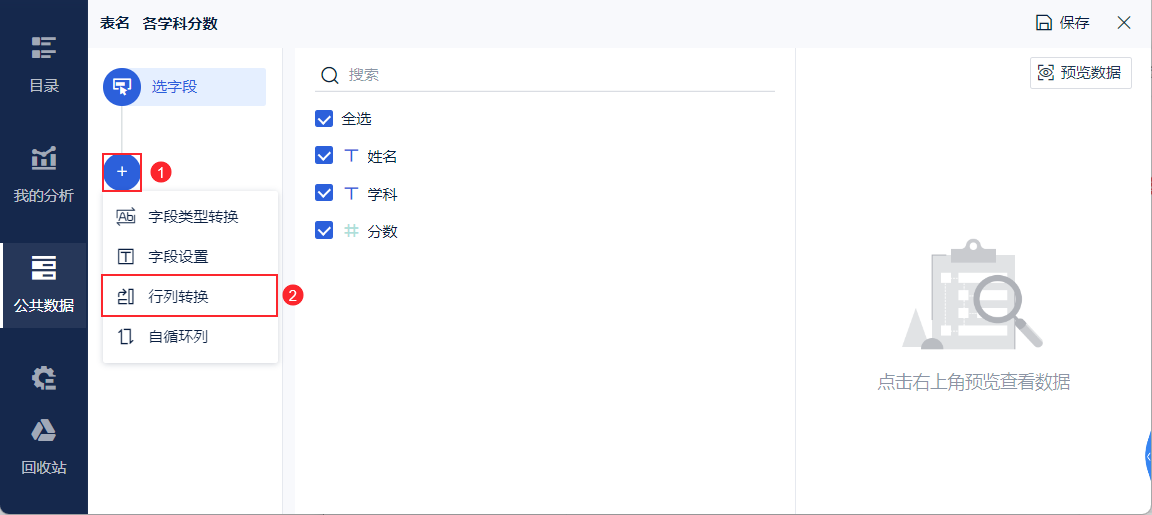Image resolution: width=1152 pixels, height=515 pixels.
Task: Pick 行列转换 in the dropdown menu
Action: (x=178, y=296)
